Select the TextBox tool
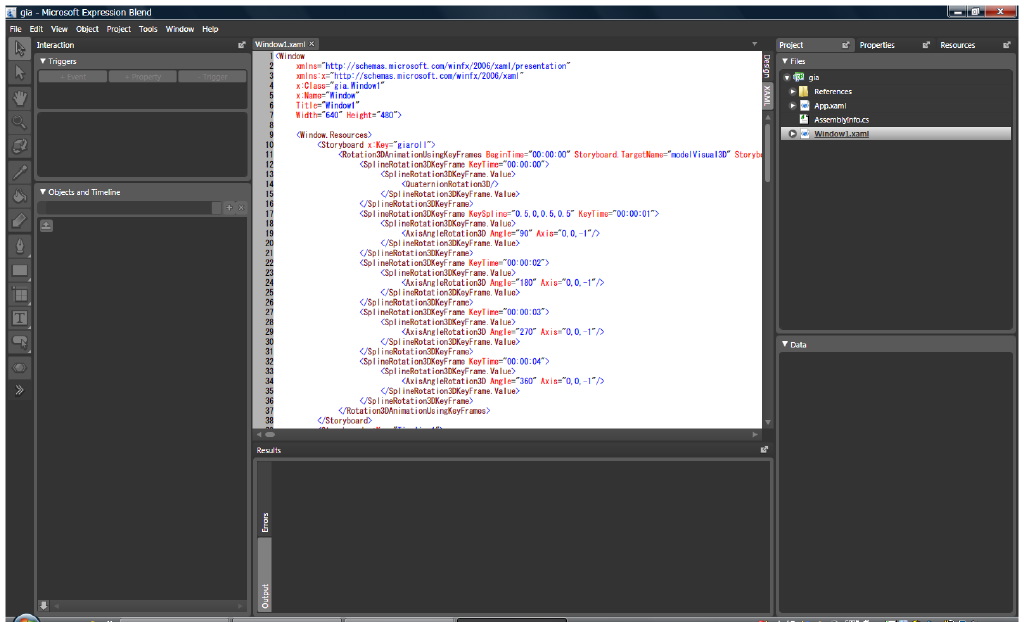The image size is (1024, 622). [x=20, y=318]
